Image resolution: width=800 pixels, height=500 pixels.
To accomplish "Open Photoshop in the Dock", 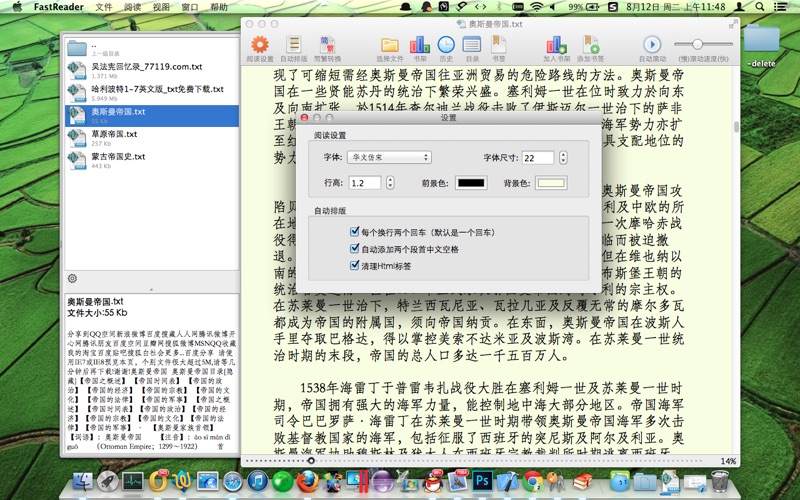I will coord(483,481).
